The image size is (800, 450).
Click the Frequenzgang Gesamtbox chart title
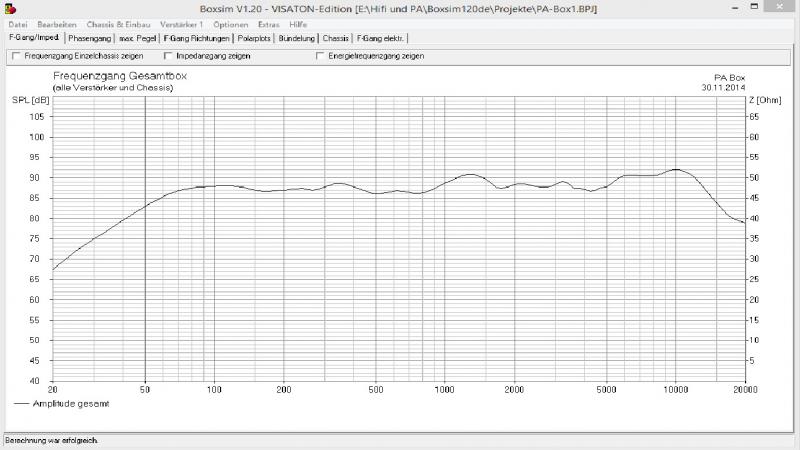(120, 76)
